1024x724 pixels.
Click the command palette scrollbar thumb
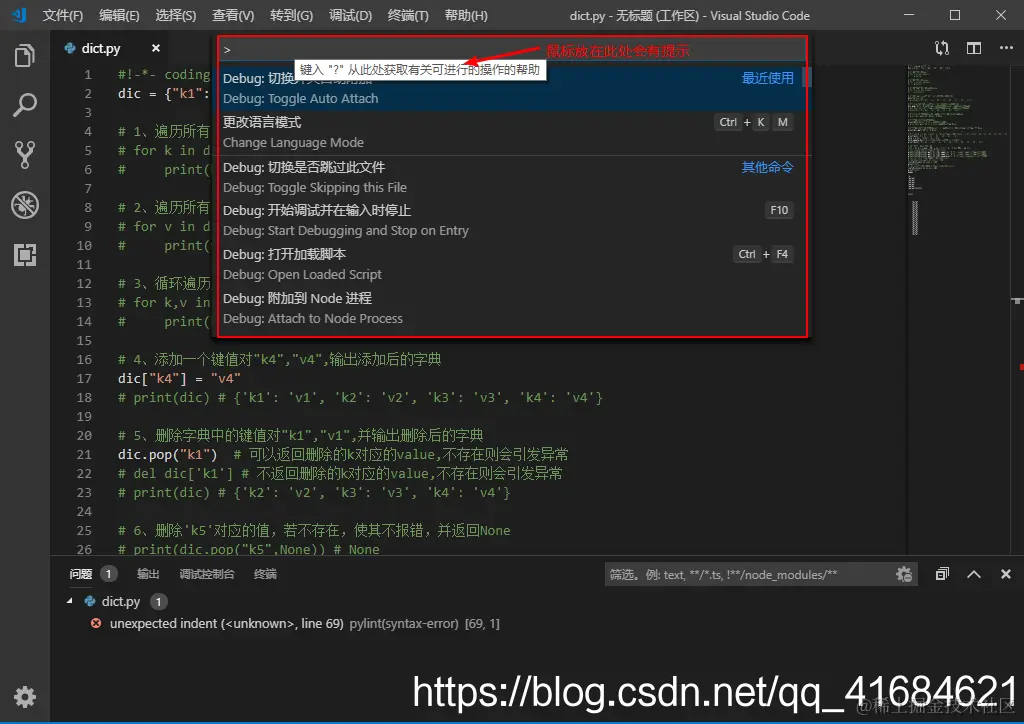point(806,77)
